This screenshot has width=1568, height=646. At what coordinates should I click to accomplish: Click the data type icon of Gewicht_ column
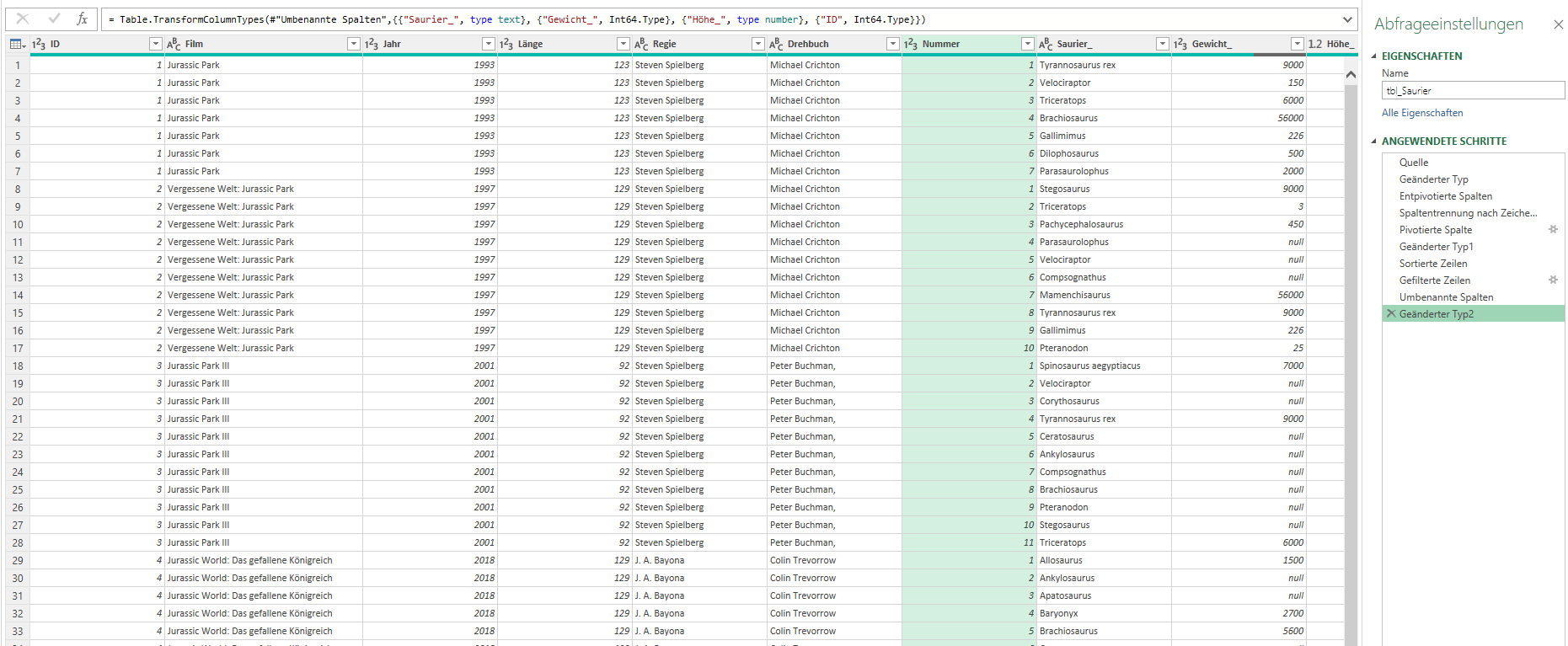(1180, 44)
